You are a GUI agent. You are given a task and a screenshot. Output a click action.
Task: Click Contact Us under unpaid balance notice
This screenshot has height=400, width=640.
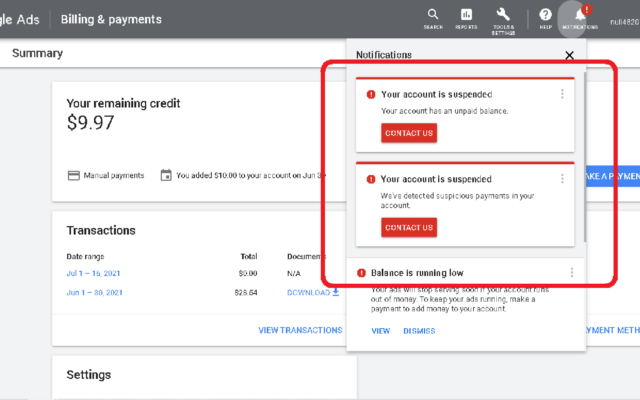(409, 133)
